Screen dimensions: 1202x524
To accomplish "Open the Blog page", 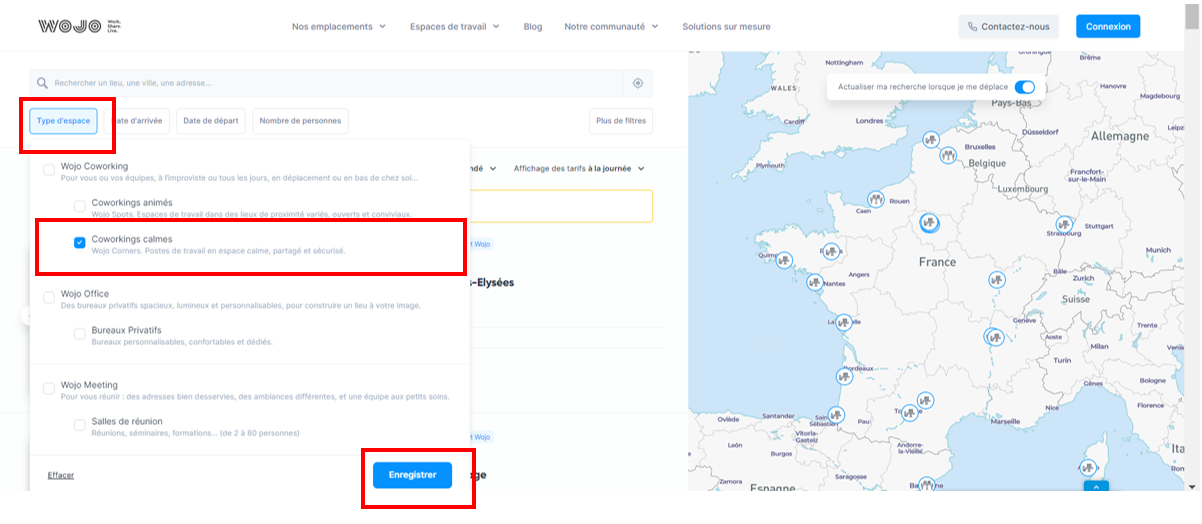I will pos(533,27).
